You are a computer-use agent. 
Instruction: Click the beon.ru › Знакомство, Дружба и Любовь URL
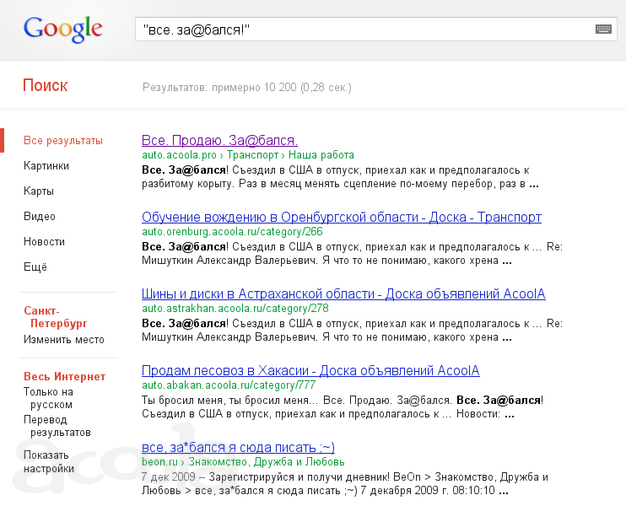click(x=243, y=462)
